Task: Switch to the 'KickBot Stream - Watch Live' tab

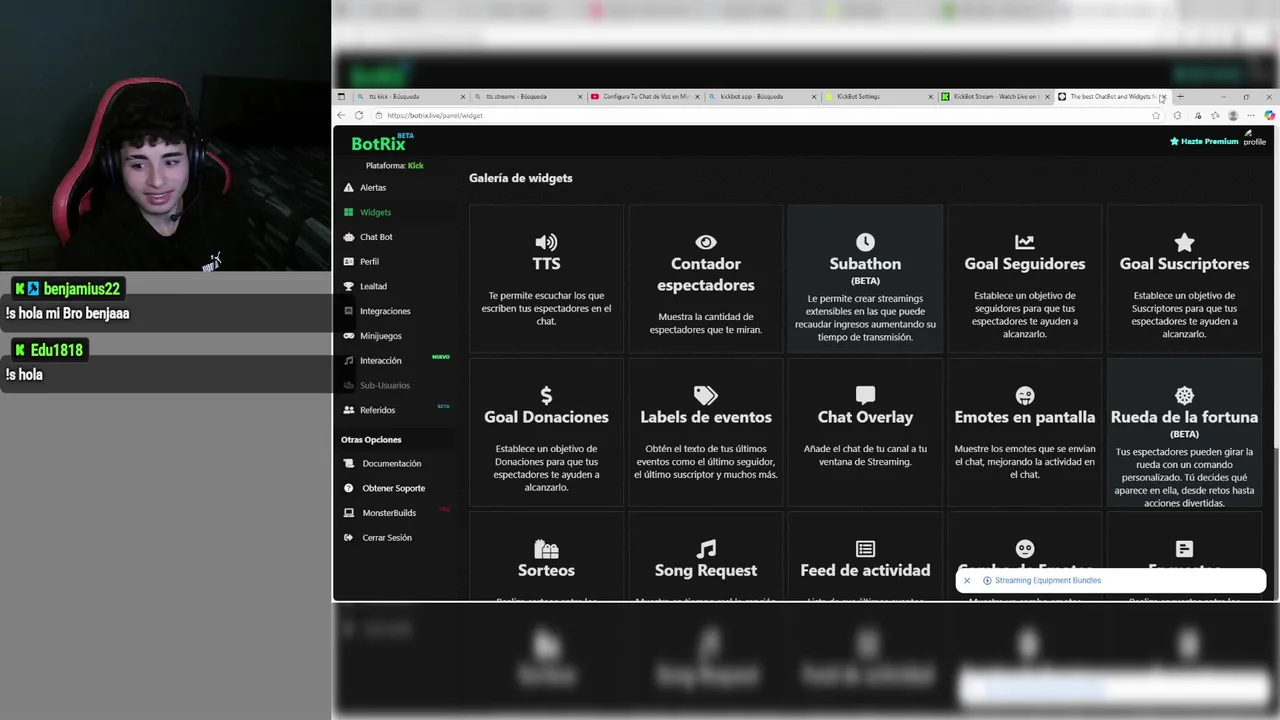Action: pyautogui.click(x=995, y=97)
